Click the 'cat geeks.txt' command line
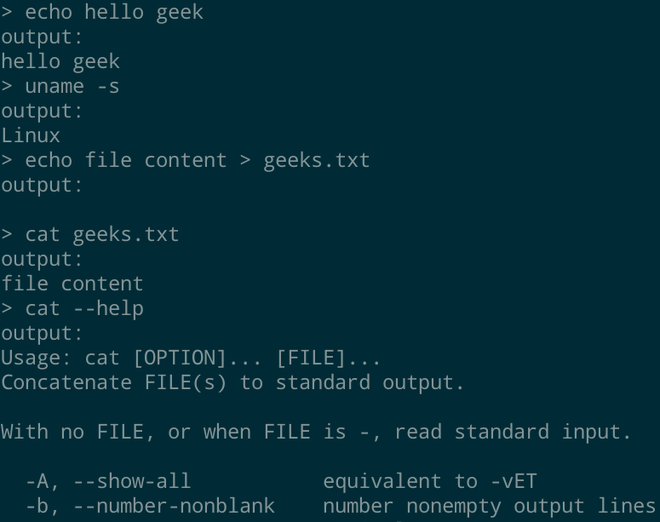Image resolution: width=660 pixels, height=522 pixels. click(90, 234)
